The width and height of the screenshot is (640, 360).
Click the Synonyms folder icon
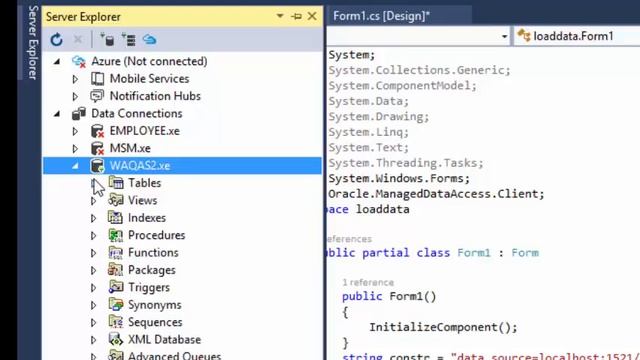coord(116,304)
